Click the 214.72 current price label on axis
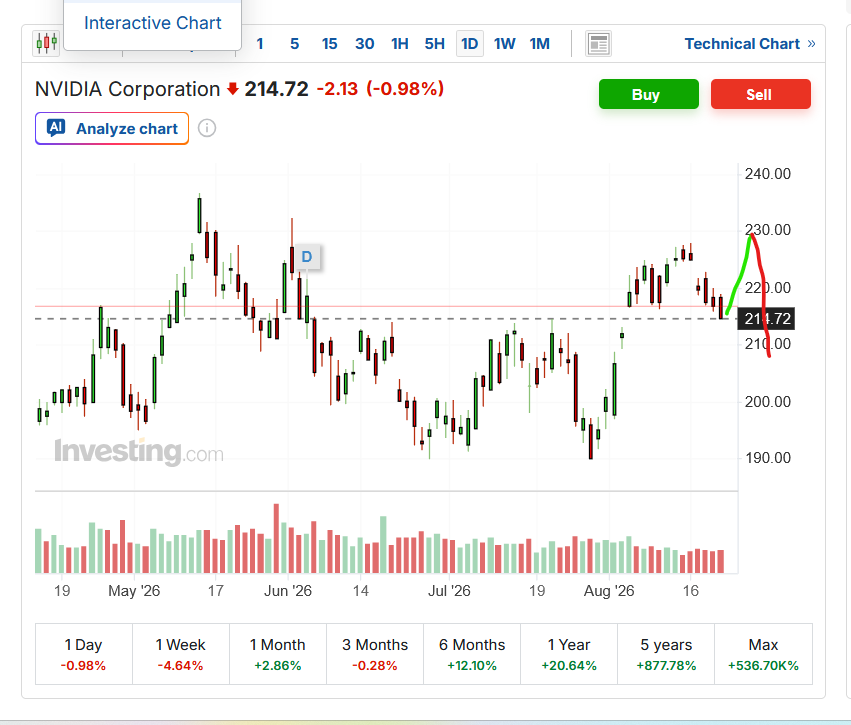 766,319
